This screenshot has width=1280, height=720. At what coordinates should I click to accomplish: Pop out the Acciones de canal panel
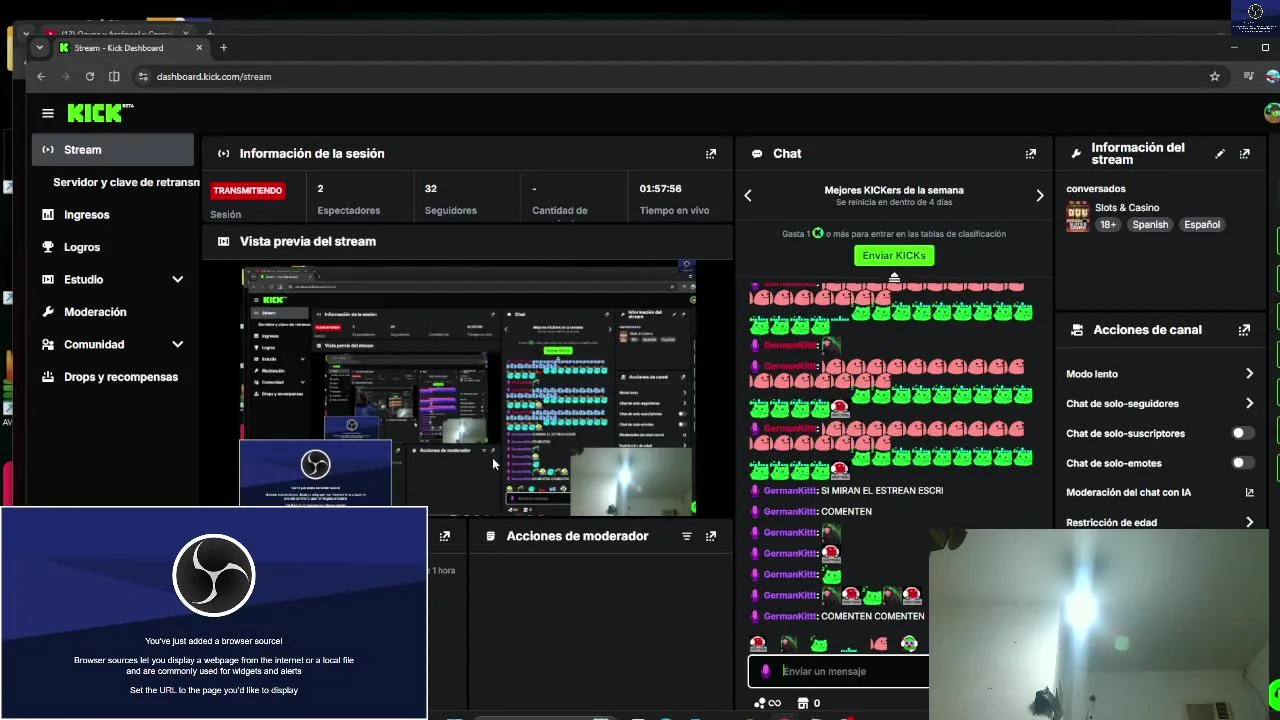pyautogui.click(x=1245, y=330)
